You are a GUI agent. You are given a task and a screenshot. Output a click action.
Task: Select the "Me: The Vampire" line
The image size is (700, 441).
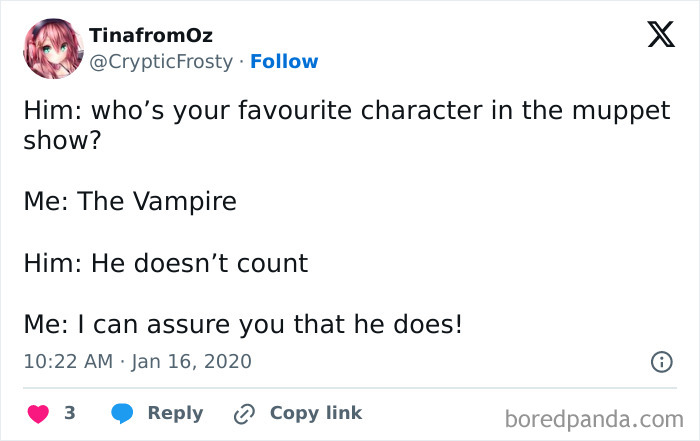tap(130, 201)
